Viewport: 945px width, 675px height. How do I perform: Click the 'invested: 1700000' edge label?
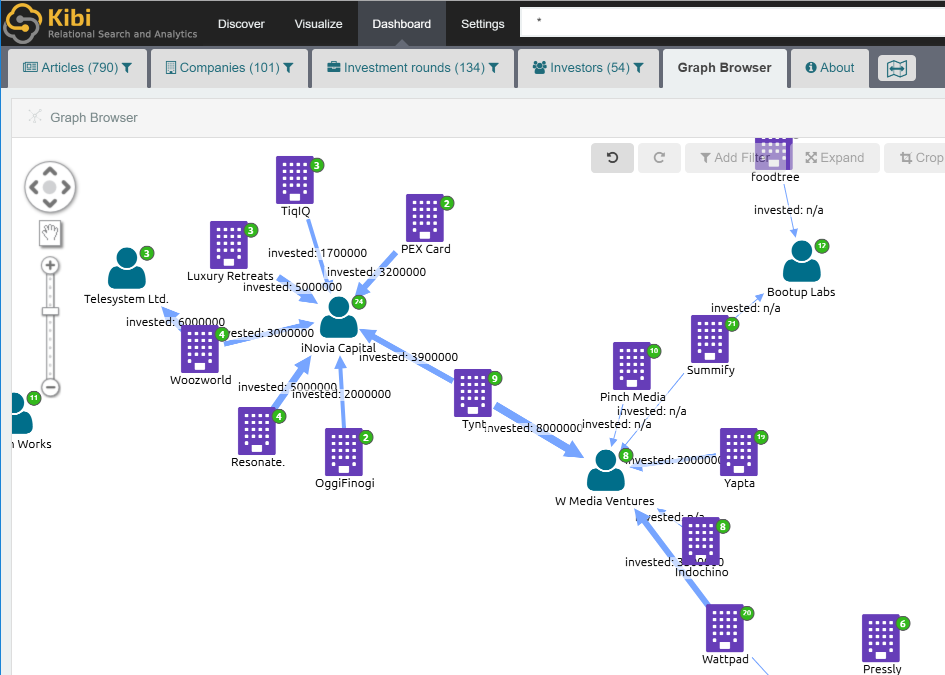tap(318, 253)
